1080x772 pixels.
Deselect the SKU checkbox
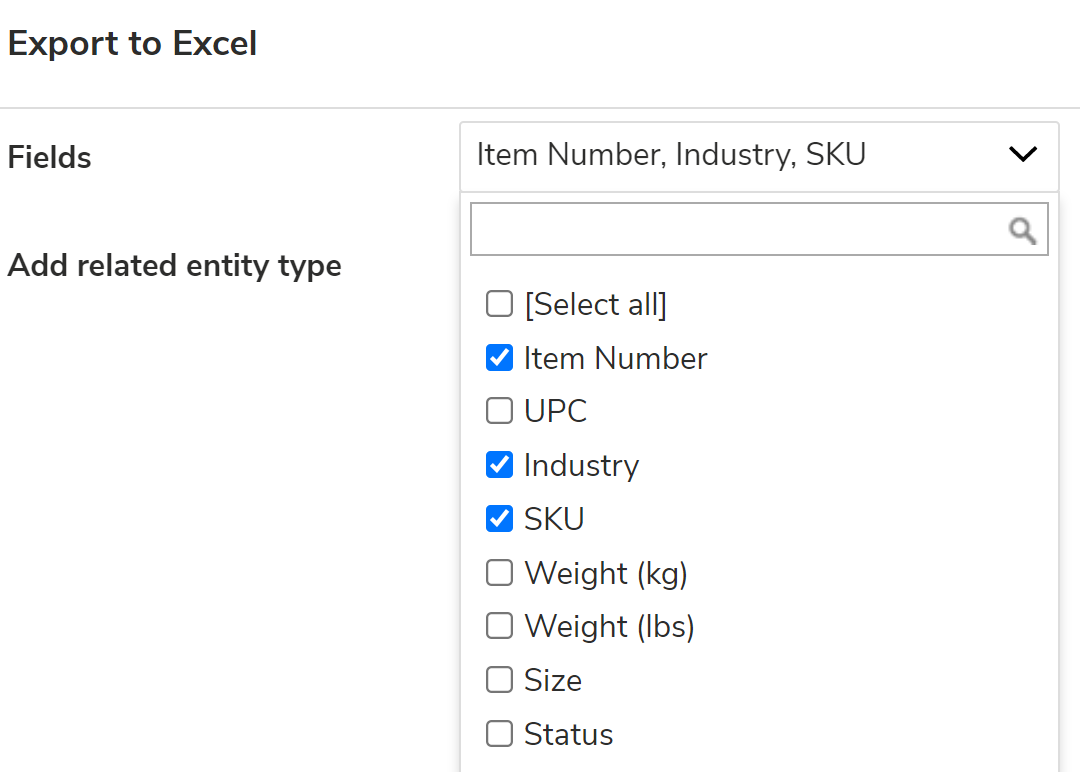click(x=499, y=519)
